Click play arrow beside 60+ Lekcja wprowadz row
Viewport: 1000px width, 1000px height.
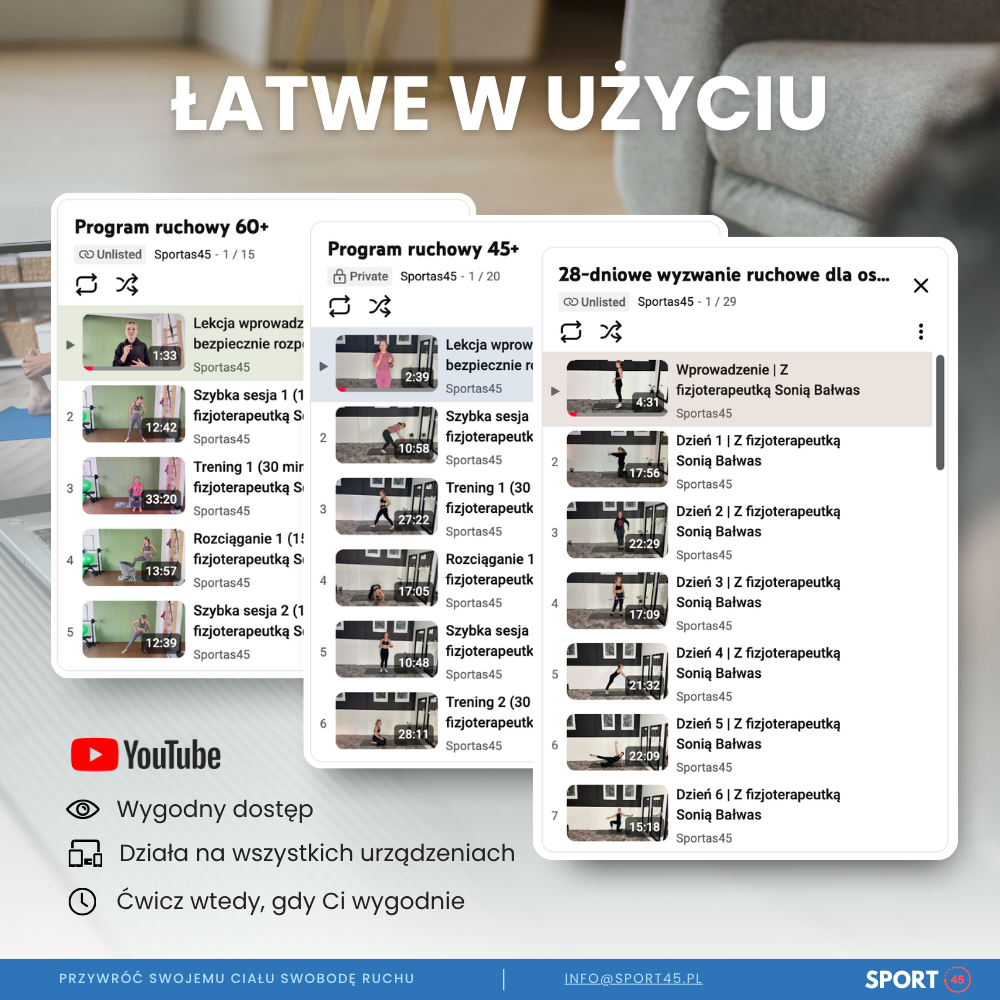(x=70, y=344)
